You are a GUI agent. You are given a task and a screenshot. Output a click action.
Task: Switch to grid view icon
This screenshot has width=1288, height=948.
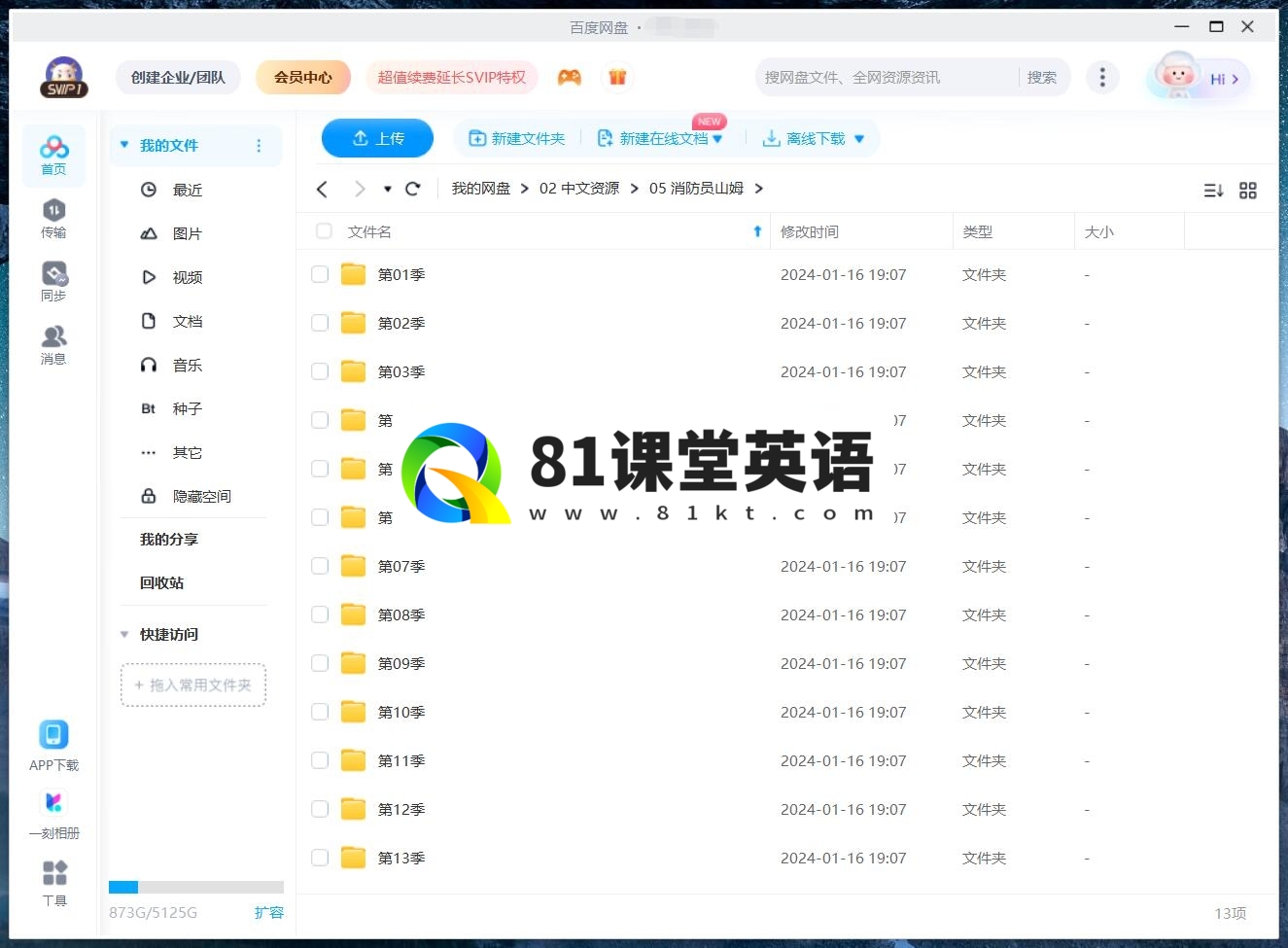point(1248,191)
